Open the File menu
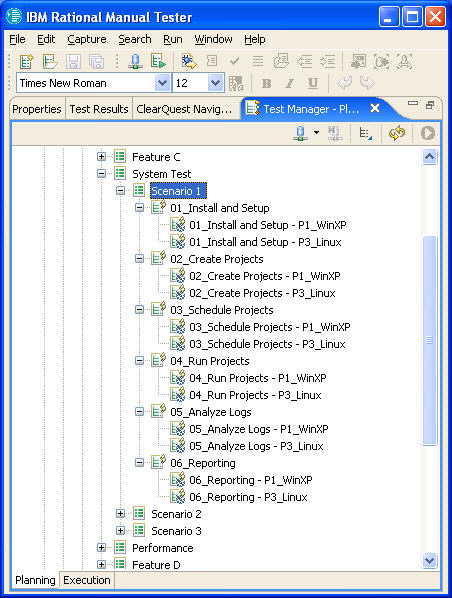The height and width of the screenshot is (598, 452). tap(17, 39)
